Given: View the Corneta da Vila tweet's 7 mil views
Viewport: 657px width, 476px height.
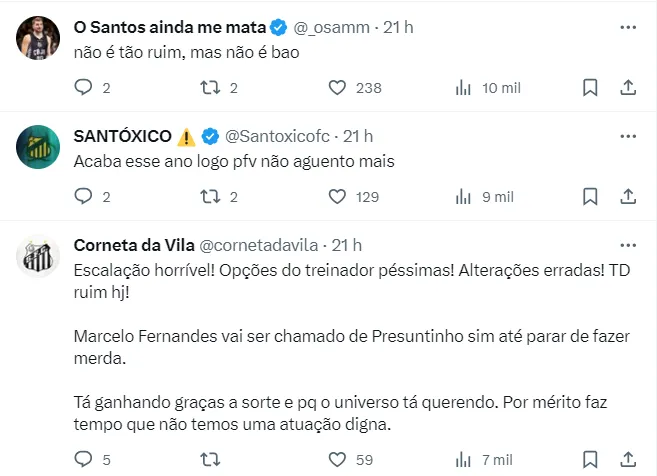Looking at the screenshot, I should [x=464, y=459].
